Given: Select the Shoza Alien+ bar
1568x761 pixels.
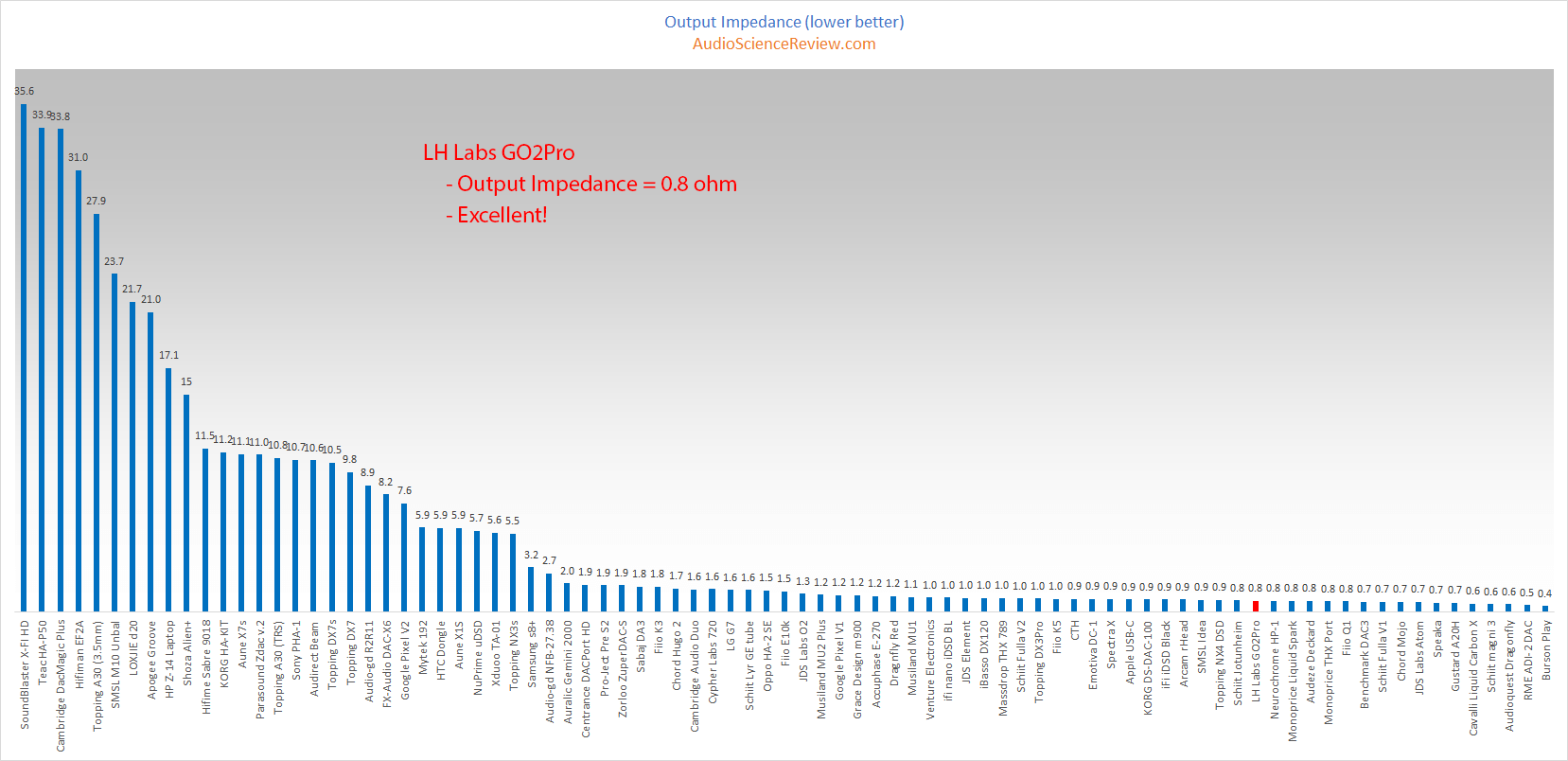Looking at the screenshot, I should (186, 504).
